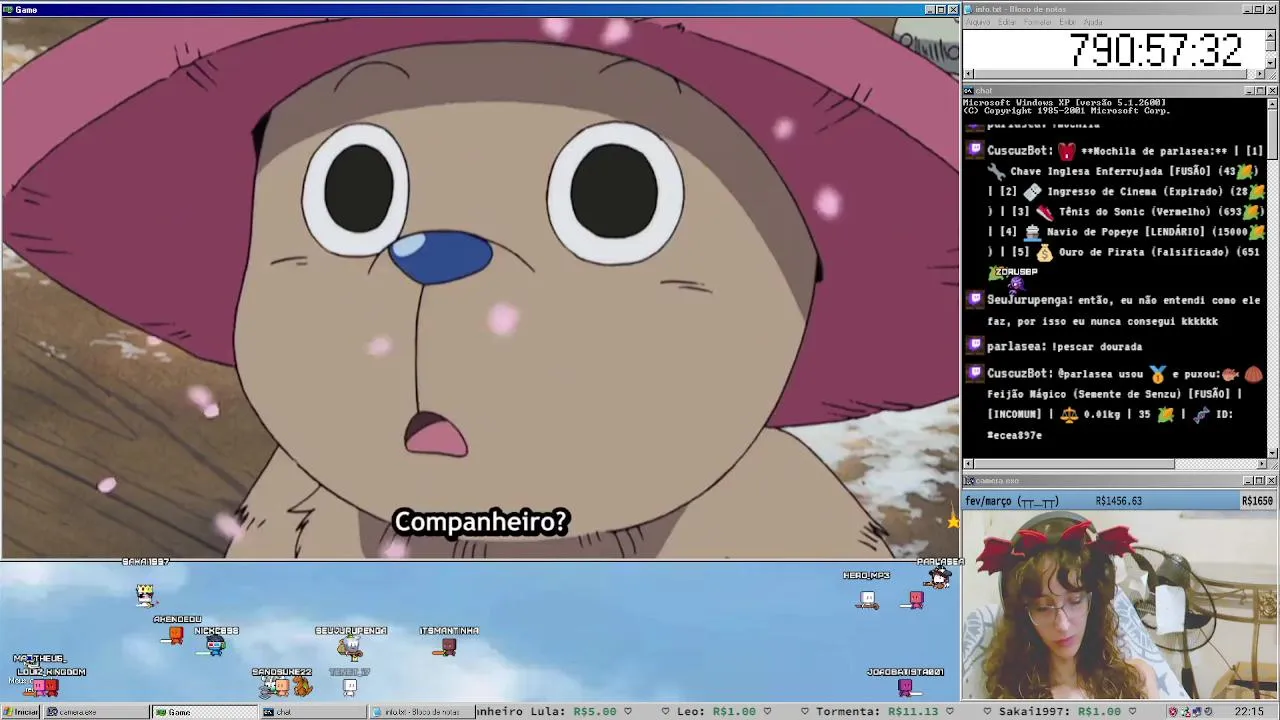Switch to info.txt Bloco de notas taskbar button
The height and width of the screenshot is (720, 1280).
[420, 712]
